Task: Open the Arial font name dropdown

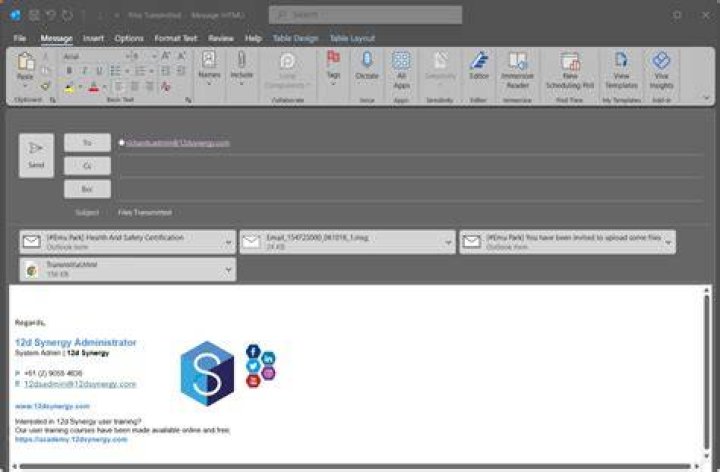Action: coord(127,56)
